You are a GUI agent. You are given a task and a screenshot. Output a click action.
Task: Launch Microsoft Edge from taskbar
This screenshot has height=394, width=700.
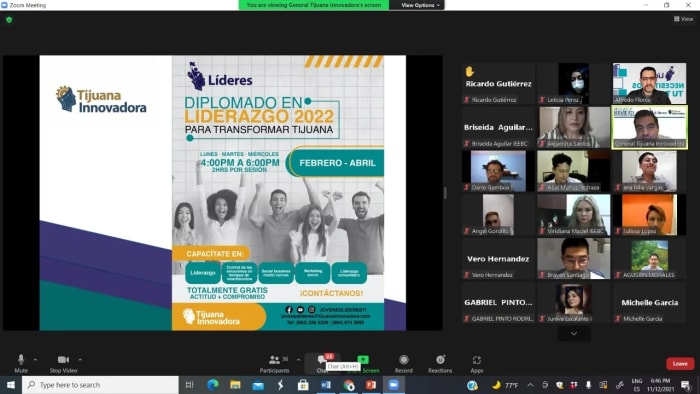(x=212, y=385)
